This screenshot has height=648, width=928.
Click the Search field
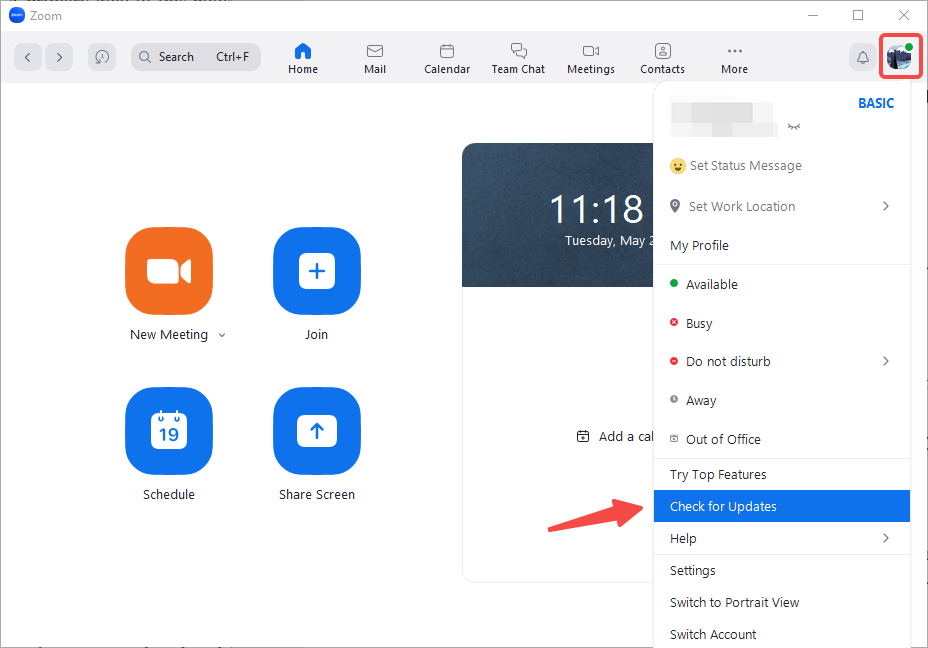(x=195, y=56)
